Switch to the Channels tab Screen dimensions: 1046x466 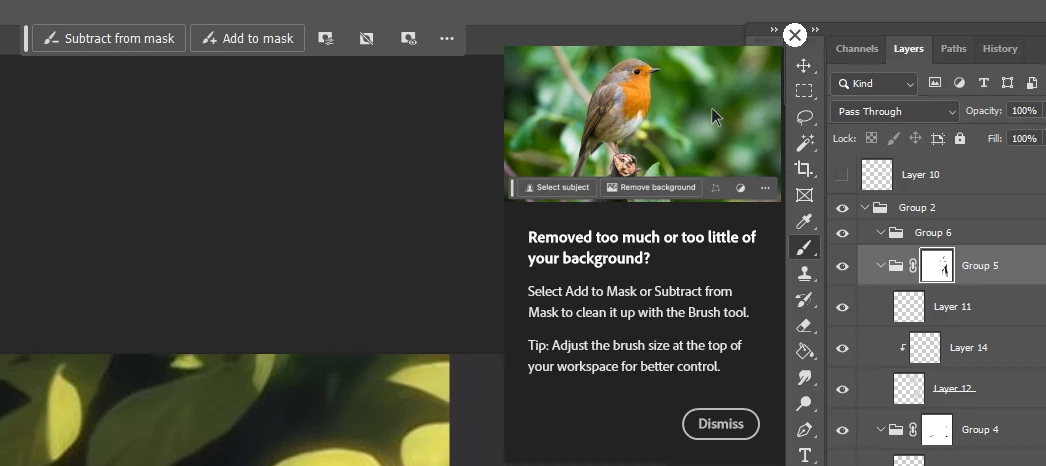pos(857,49)
